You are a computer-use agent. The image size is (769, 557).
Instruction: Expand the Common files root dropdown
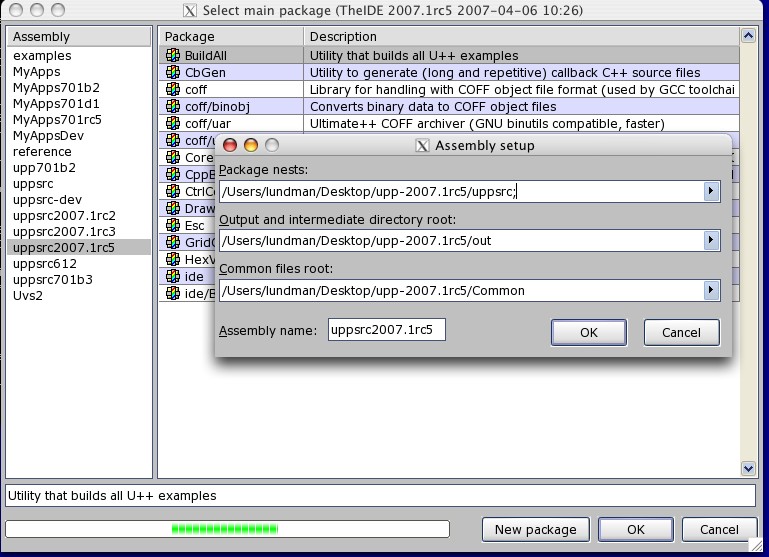click(x=711, y=290)
